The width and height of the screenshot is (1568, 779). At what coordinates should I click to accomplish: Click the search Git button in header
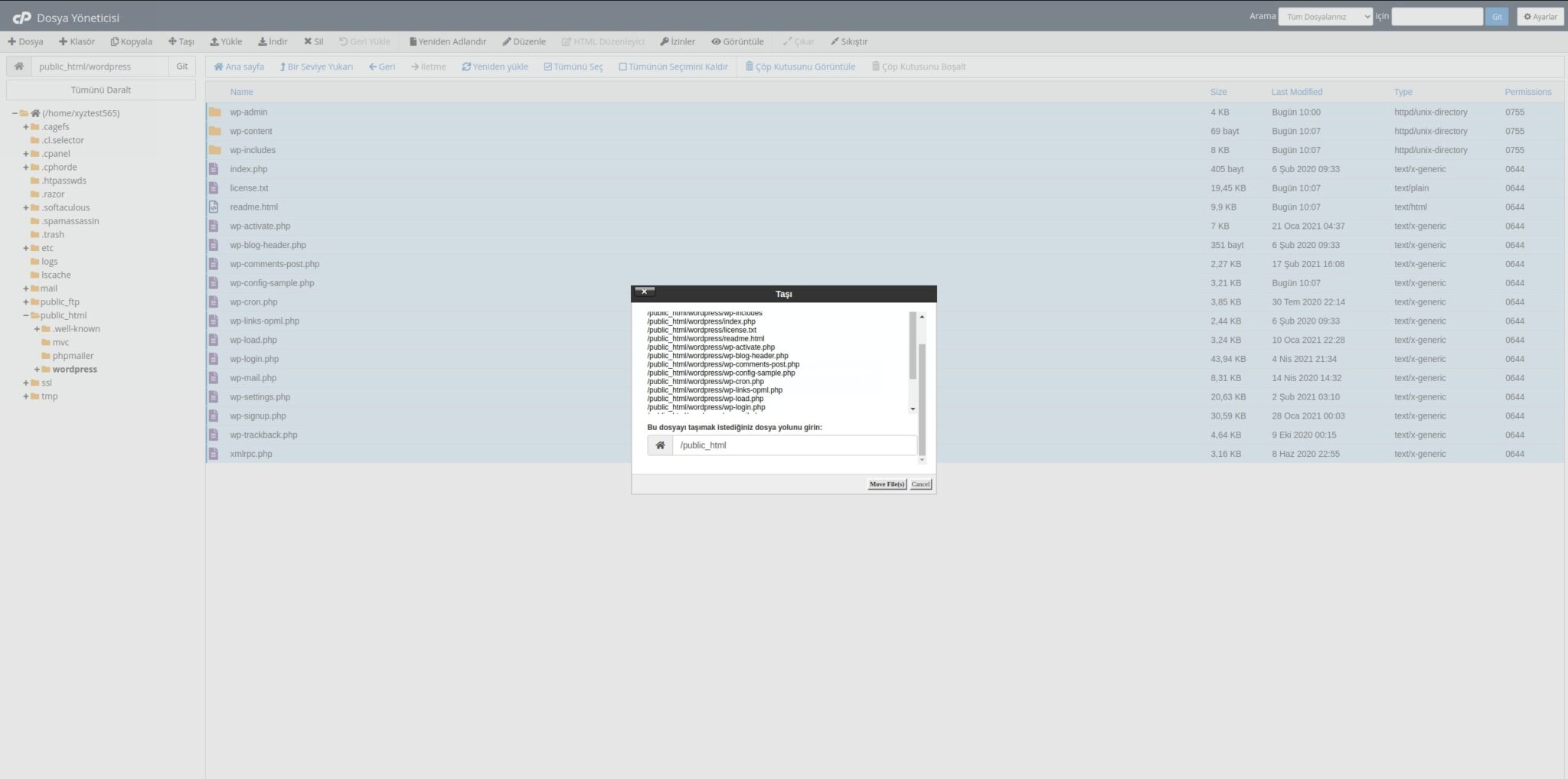click(x=1496, y=17)
